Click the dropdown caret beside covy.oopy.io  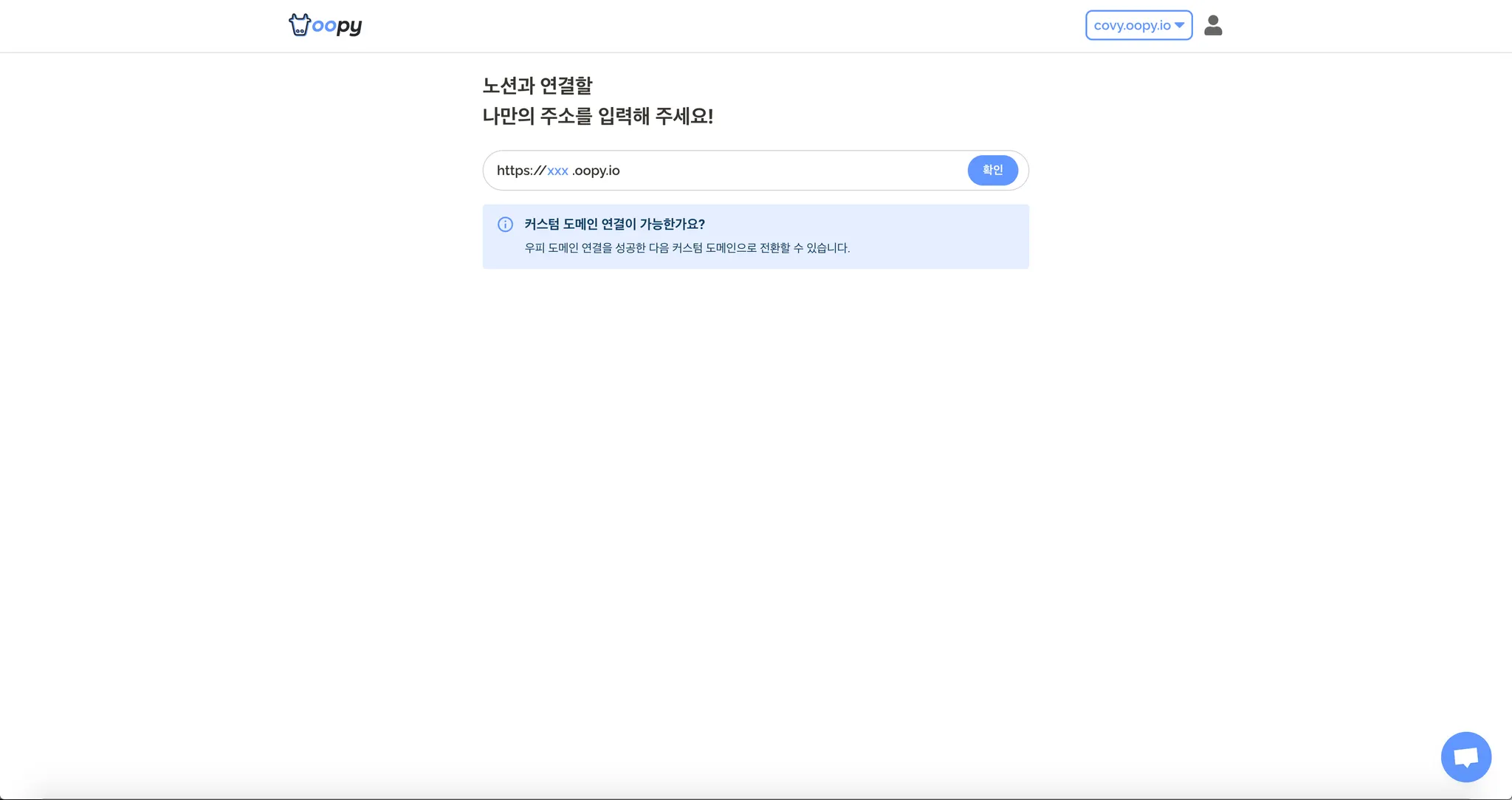[x=1180, y=25]
